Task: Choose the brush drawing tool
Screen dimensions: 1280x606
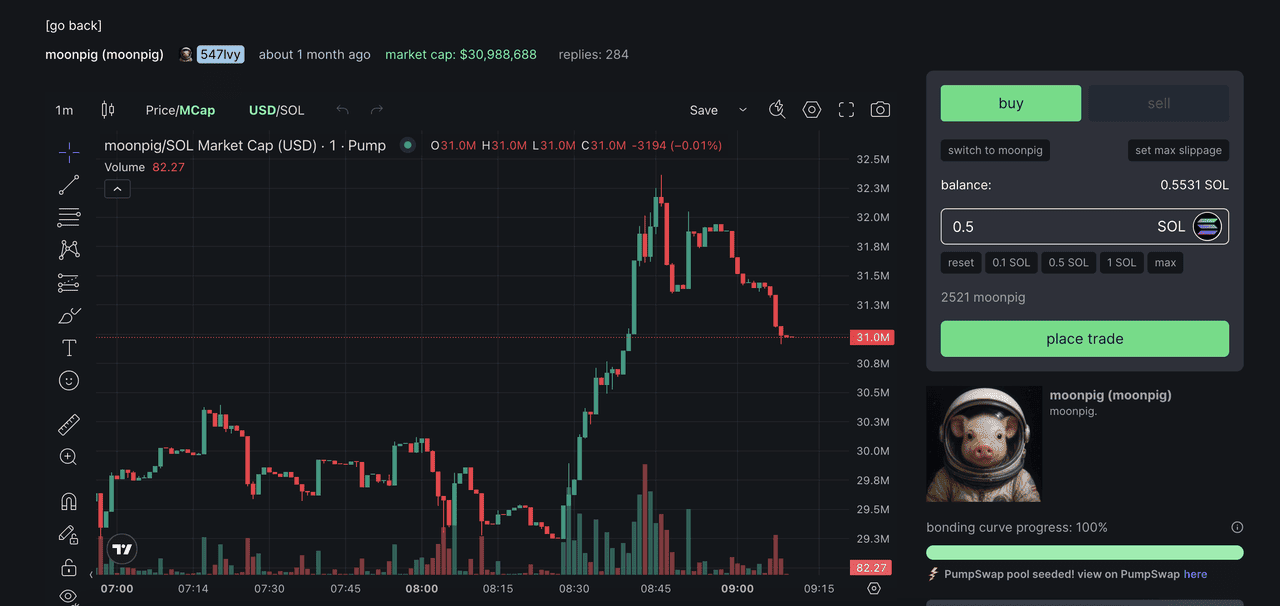Action: coord(69,316)
